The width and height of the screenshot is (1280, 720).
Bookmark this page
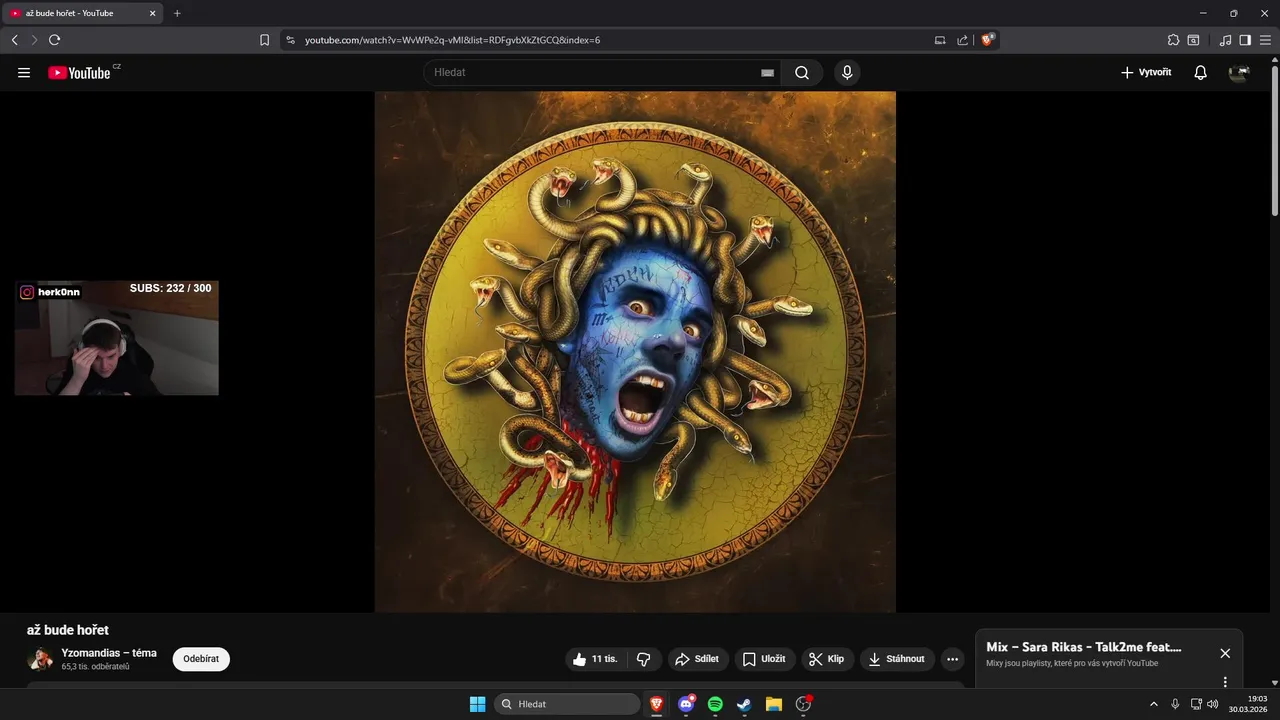264,40
